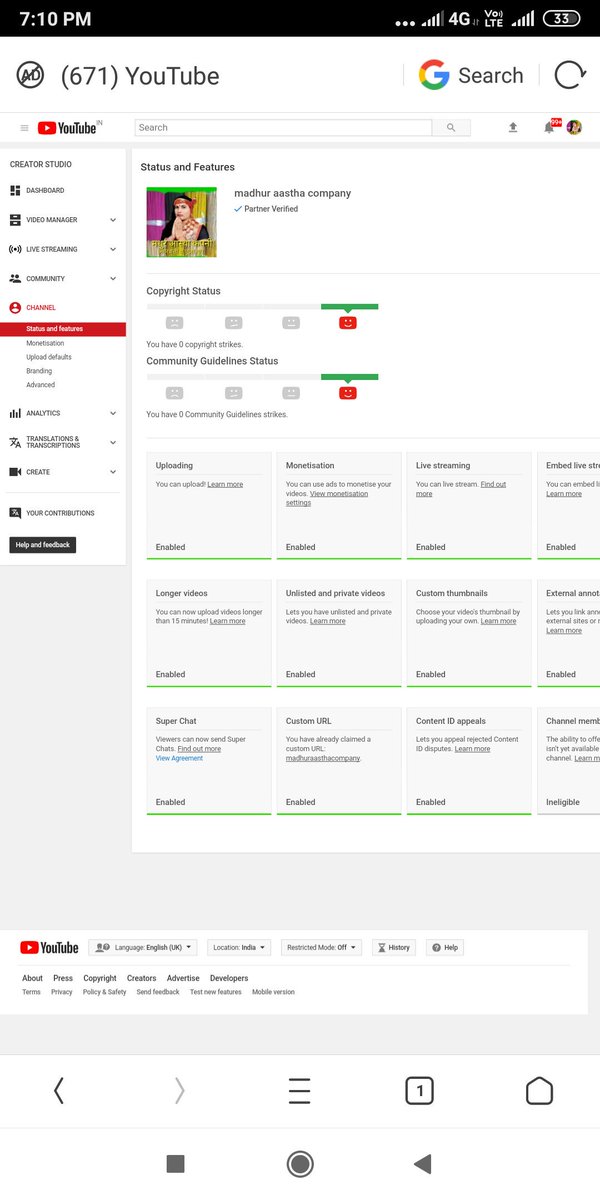Screen dimensions: 600x1200
Task: Open Find out more under Super Chat
Action: [x=199, y=749]
